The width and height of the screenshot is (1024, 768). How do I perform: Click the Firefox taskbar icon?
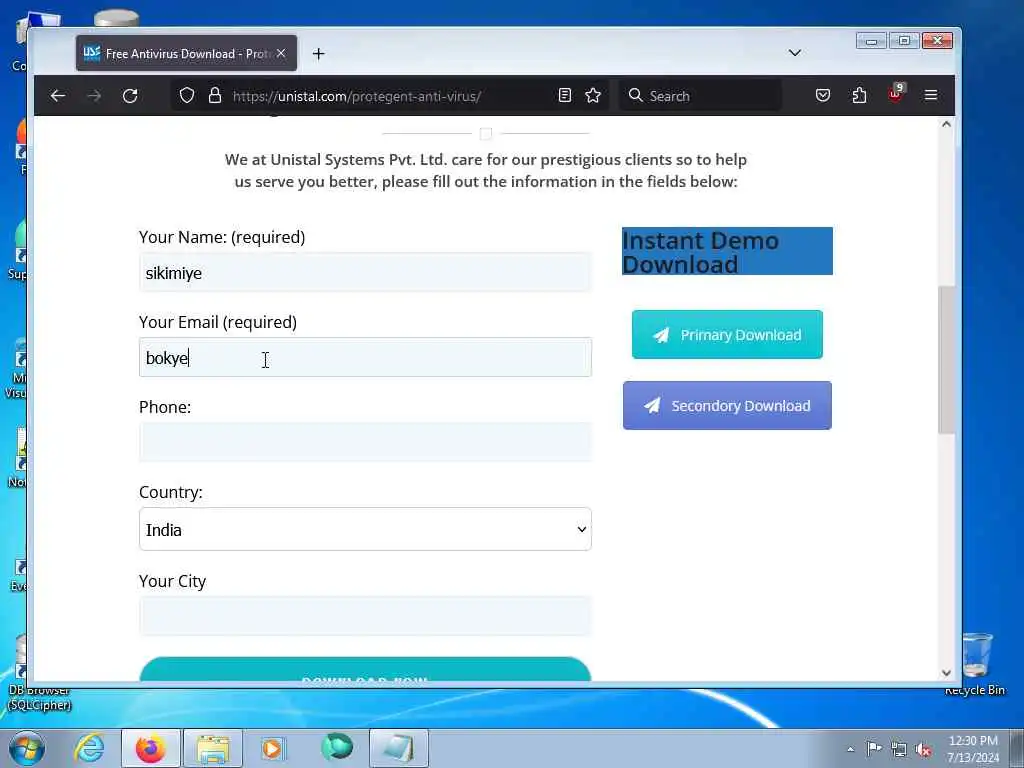point(150,748)
